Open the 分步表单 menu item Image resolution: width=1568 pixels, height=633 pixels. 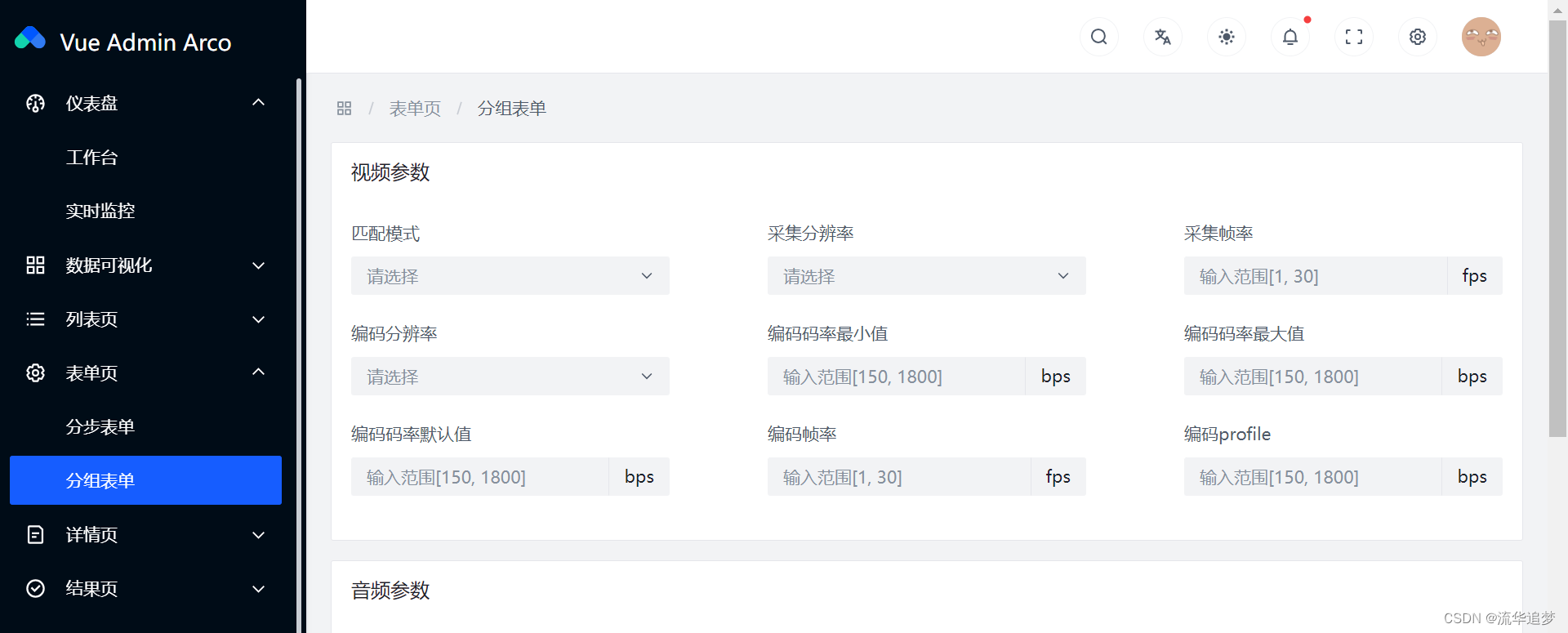[145, 426]
